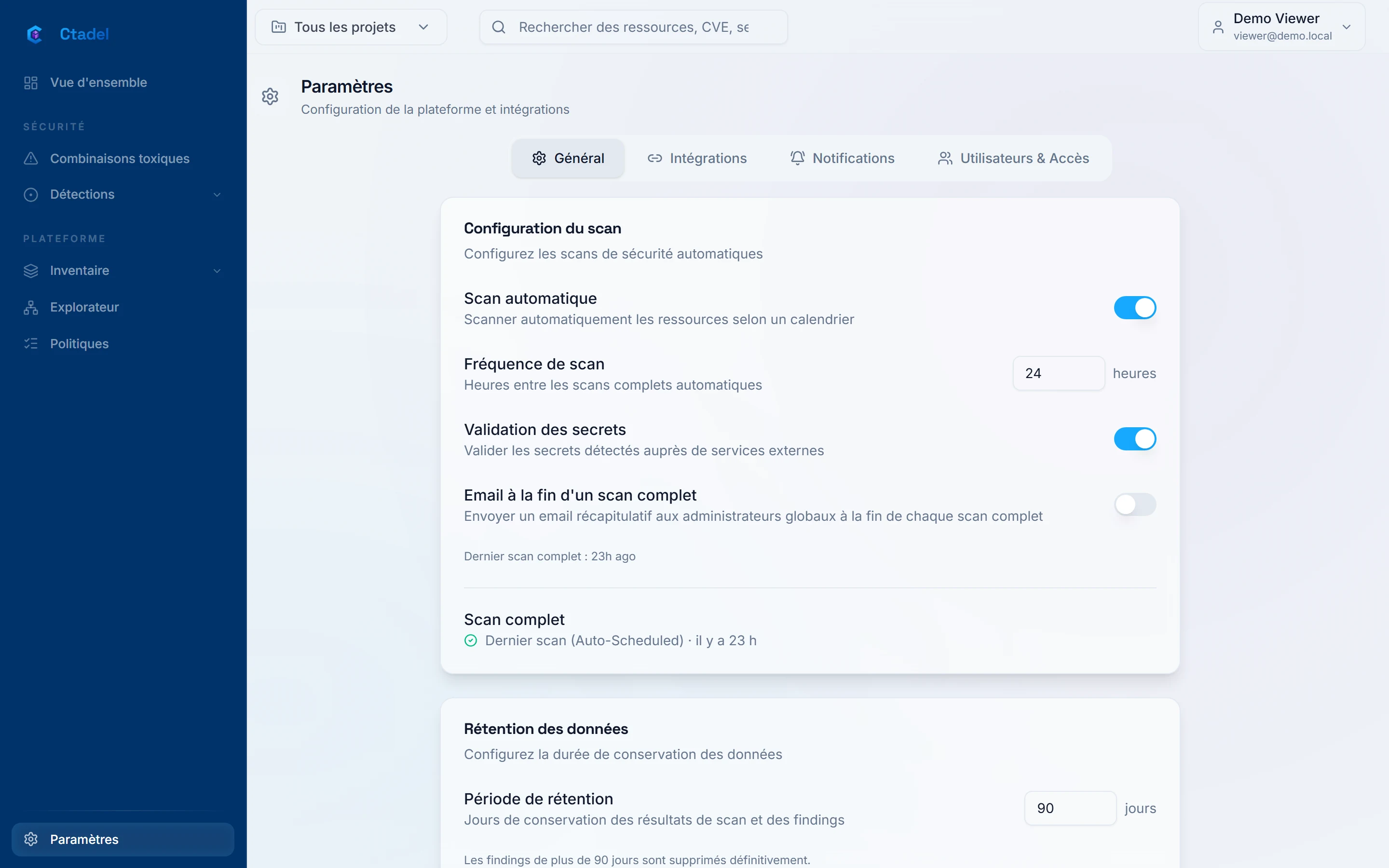Screen dimensions: 1389x868
Task: Switch to the Général tab
Action: (568, 159)
